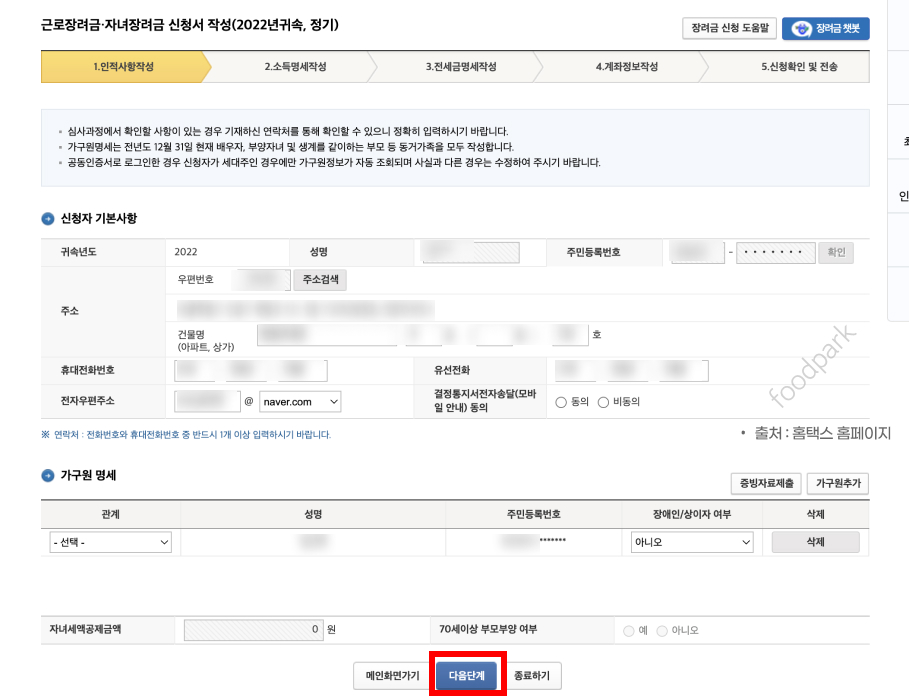Click 확인 to verify the resident registration number
This screenshot has width=909, height=696.
click(x=835, y=252)
